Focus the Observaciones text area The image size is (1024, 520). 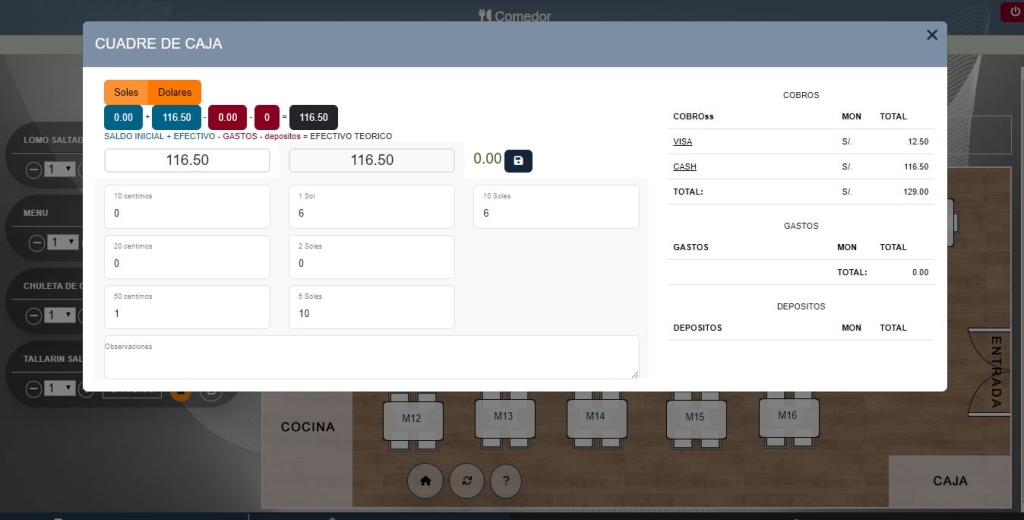point(371,358)
